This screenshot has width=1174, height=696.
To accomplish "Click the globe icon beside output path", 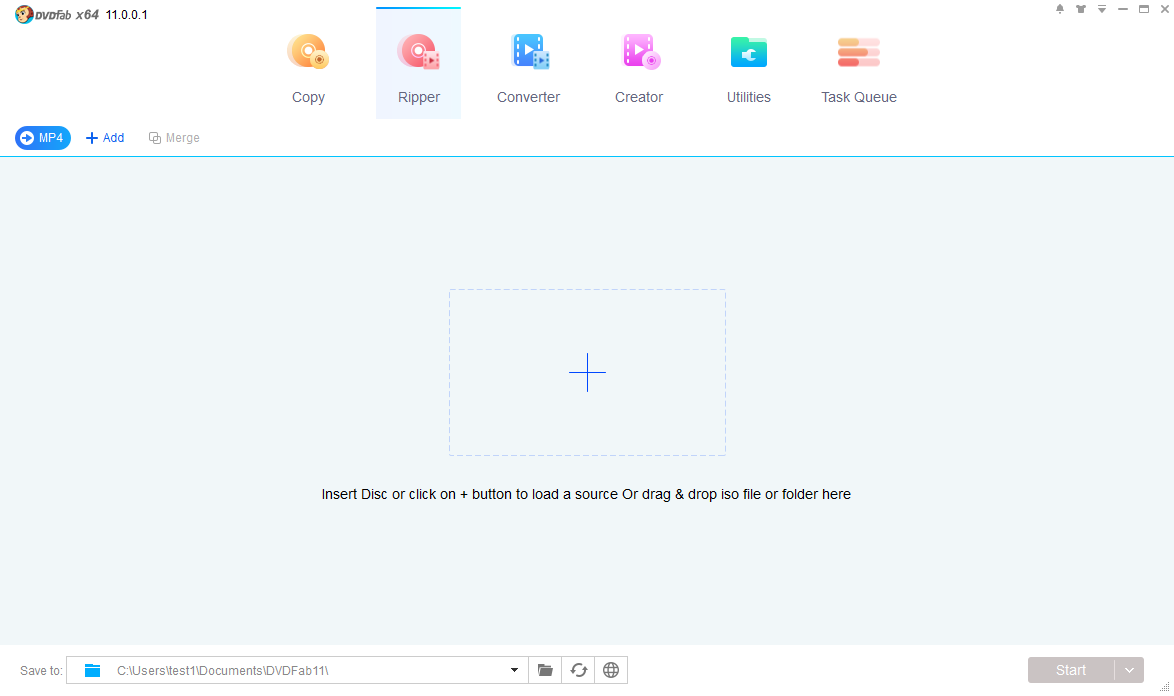I will coord(611,670).
